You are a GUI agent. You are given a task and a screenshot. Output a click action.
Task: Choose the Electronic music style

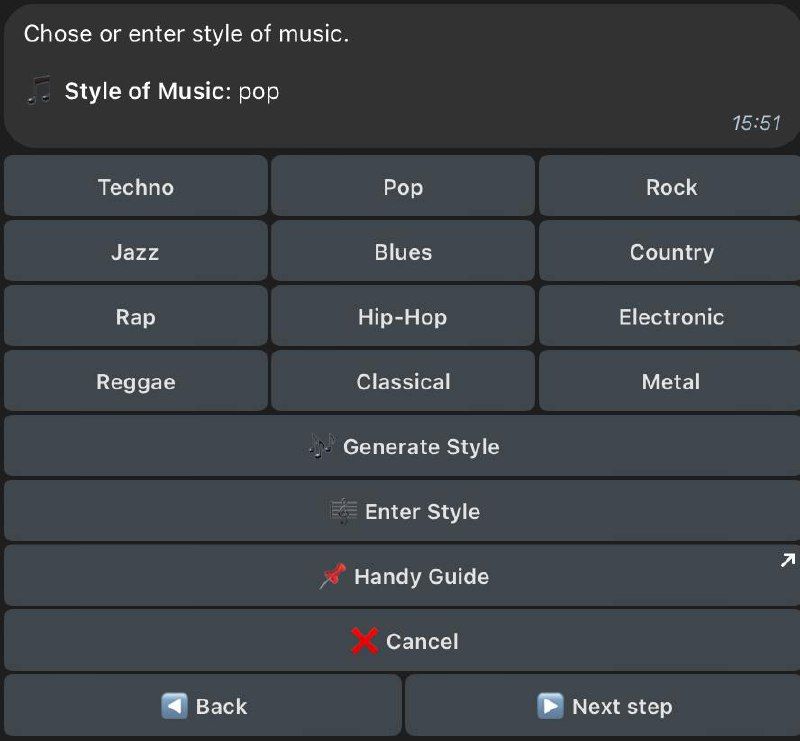(670, 316)
